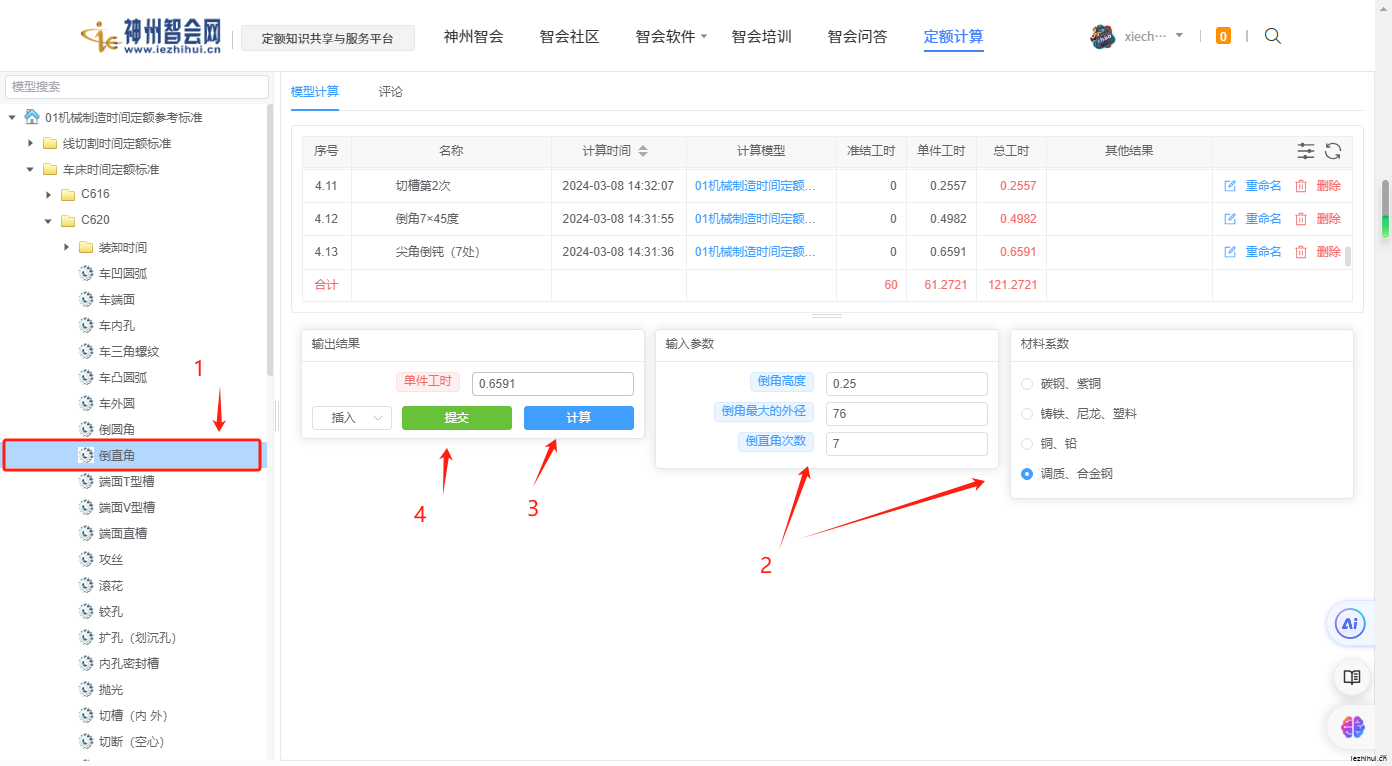Click the 攻丝 model icon
1392x766 pixels.
[x=86, y=559]
